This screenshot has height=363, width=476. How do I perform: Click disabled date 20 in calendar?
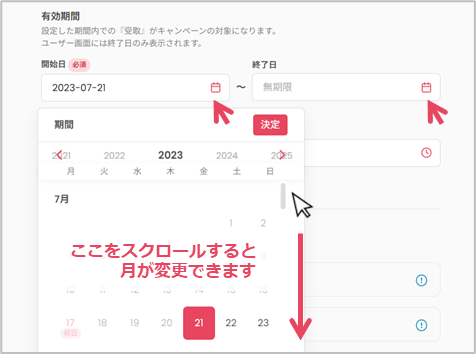tap(167, 323)
